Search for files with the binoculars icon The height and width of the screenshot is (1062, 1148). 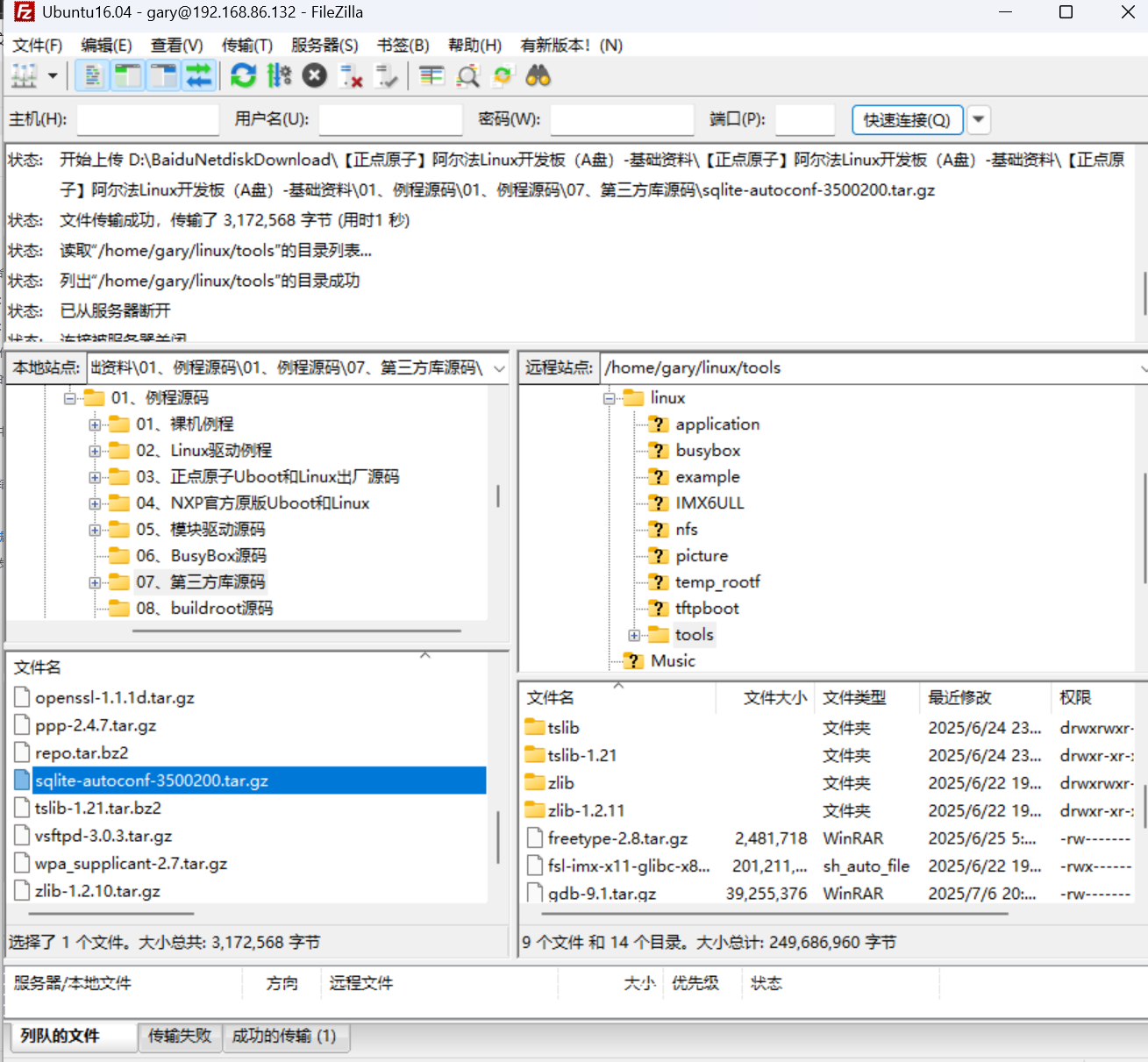(538, 75)
